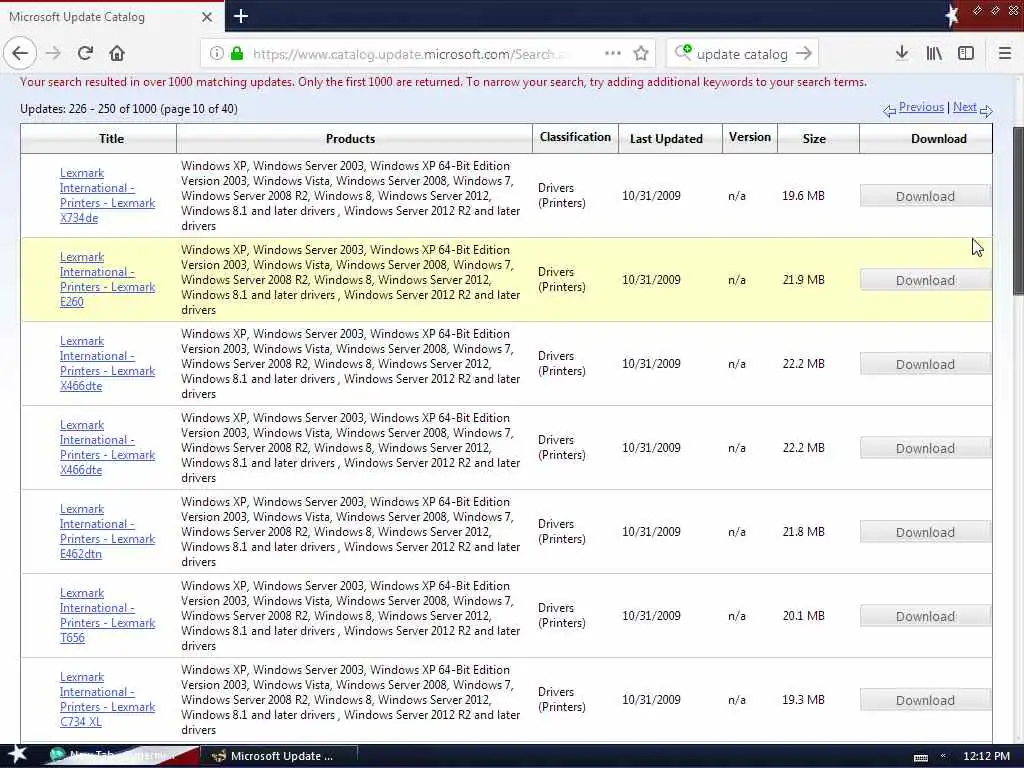Image resolution: width=1024 pixels, height=768 pixels.
Task: Open the Lexmark E260 driver link
Action: click(x=107, y=280)
